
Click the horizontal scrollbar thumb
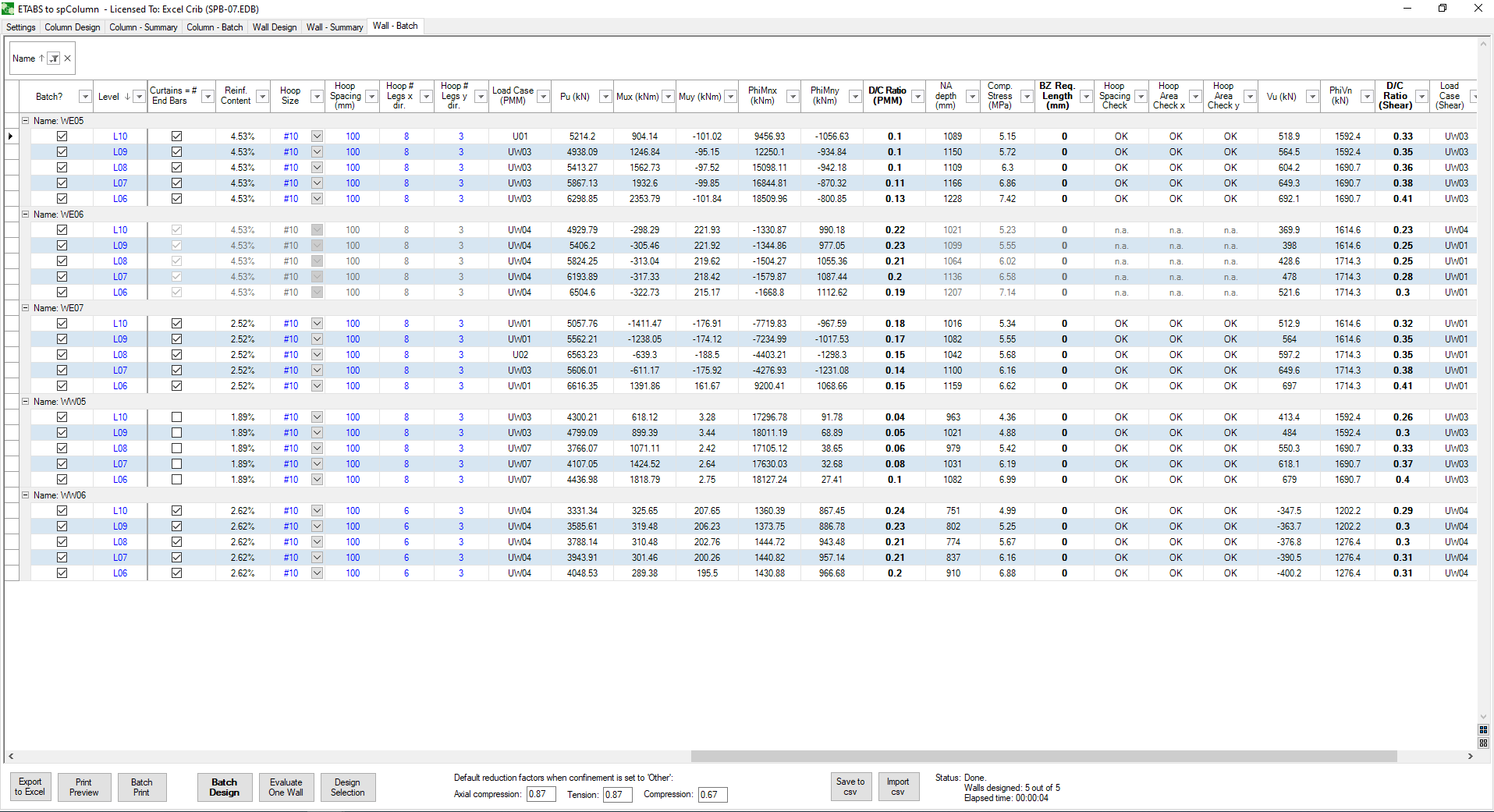pyautogui.click(x=1043, y=756)
